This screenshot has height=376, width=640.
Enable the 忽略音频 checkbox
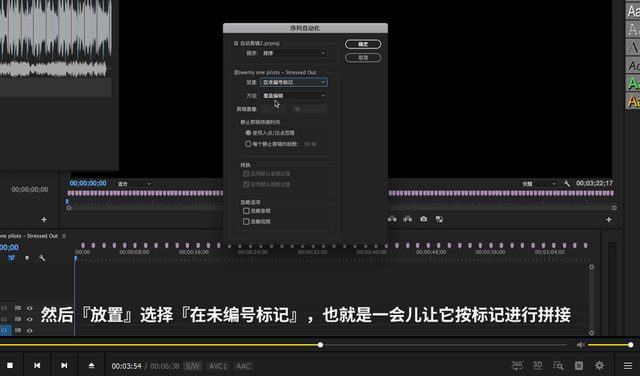coord(246,211)
